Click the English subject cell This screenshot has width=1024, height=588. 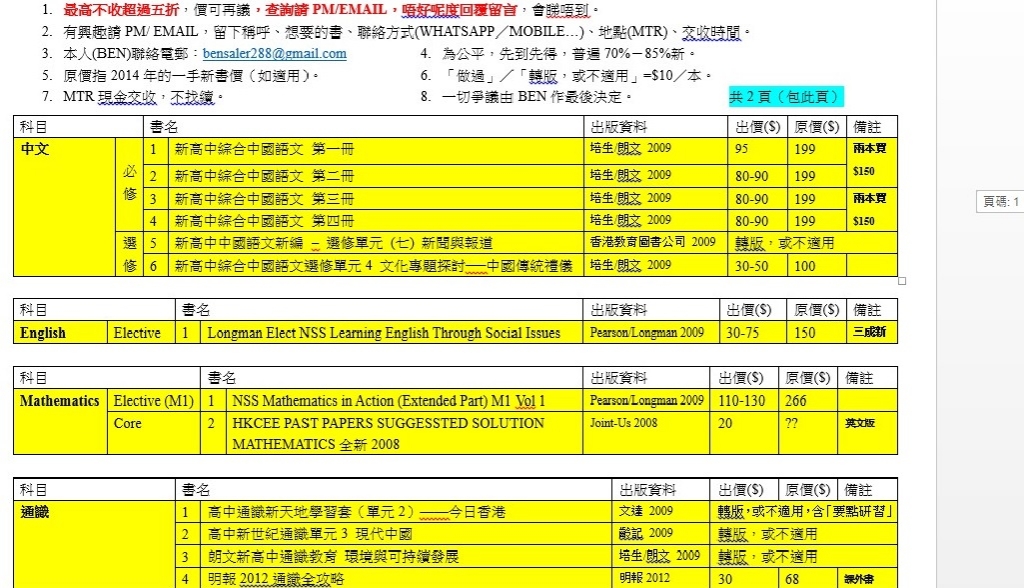[x=43, y=333]
